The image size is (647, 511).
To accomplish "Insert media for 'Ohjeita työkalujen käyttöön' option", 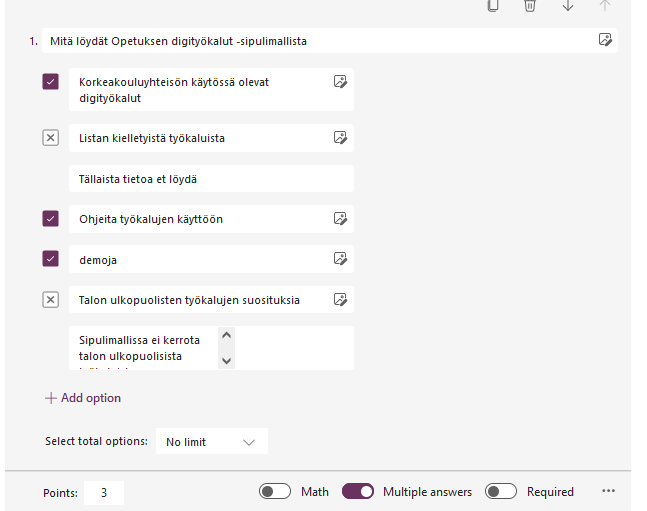I will 340,218.
